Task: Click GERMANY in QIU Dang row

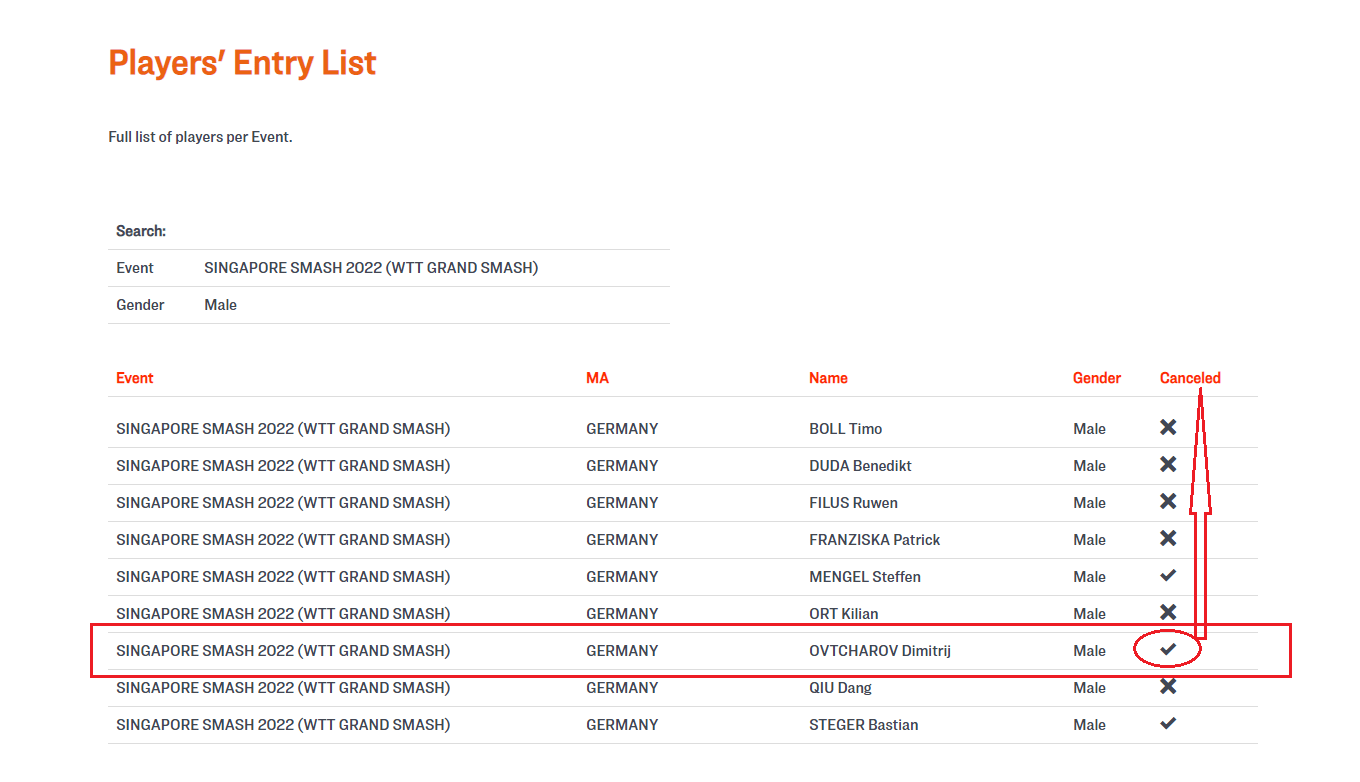Action: point(622,688)
